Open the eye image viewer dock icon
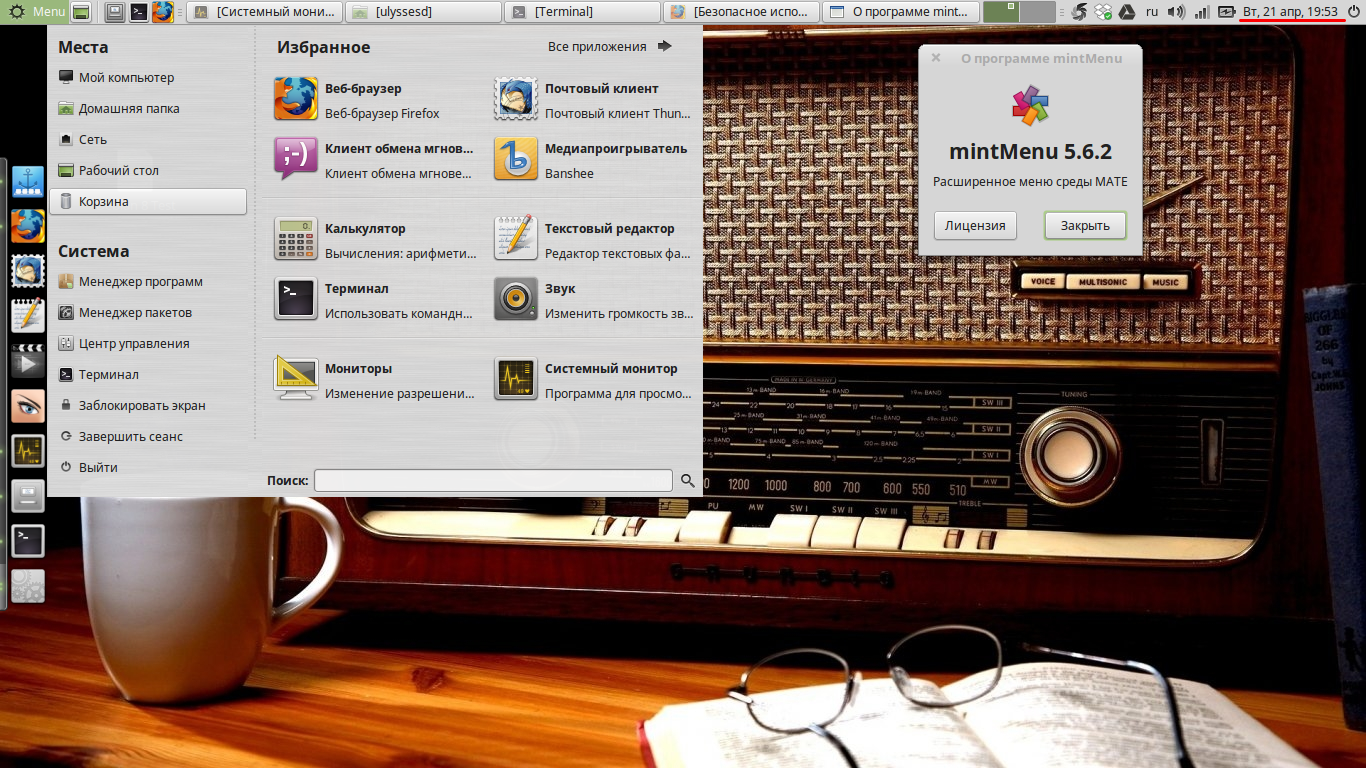The height and width of the screenshot is (768, 1366). [x=28, y=406]
